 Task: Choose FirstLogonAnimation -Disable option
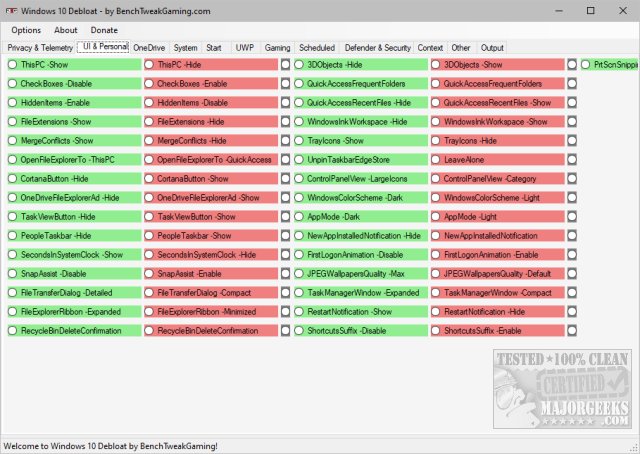(361, 255)
